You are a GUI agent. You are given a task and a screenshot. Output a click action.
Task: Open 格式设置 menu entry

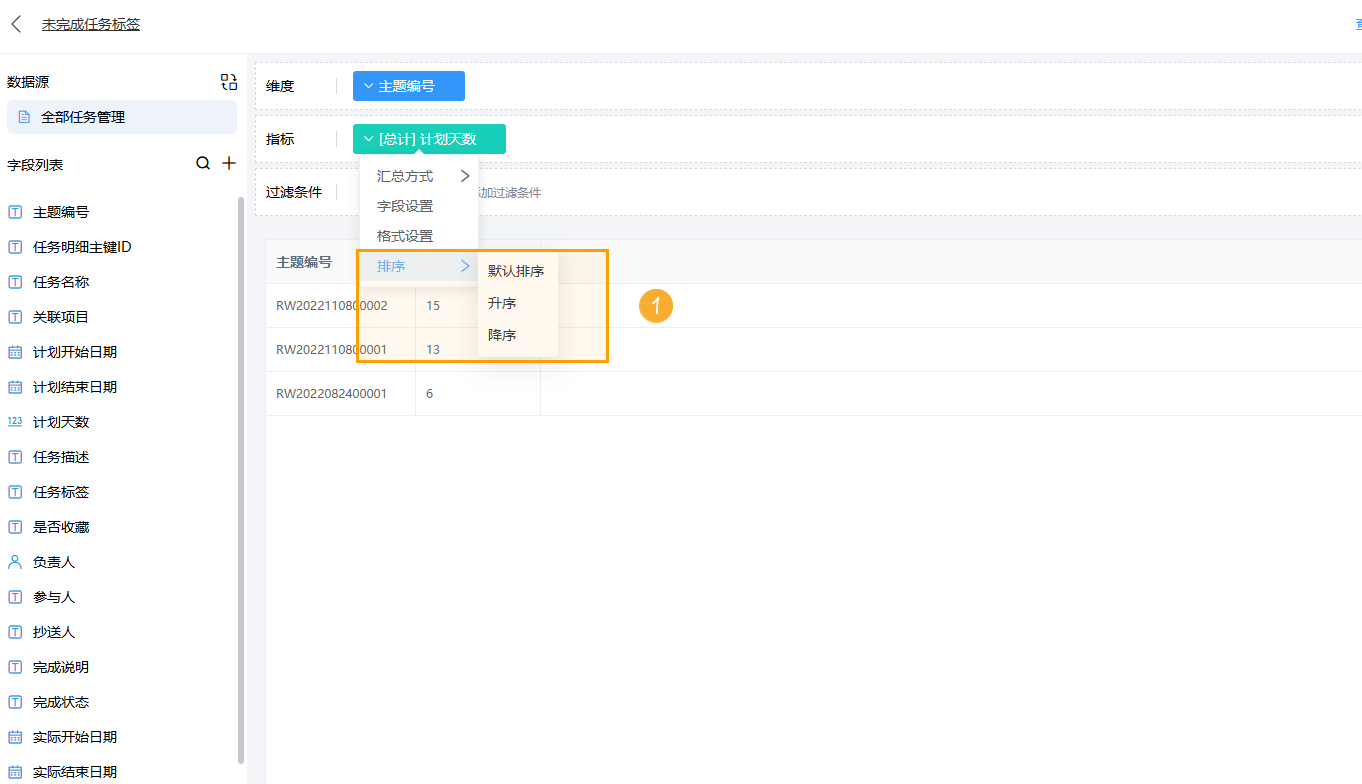[x=405, y=236]
